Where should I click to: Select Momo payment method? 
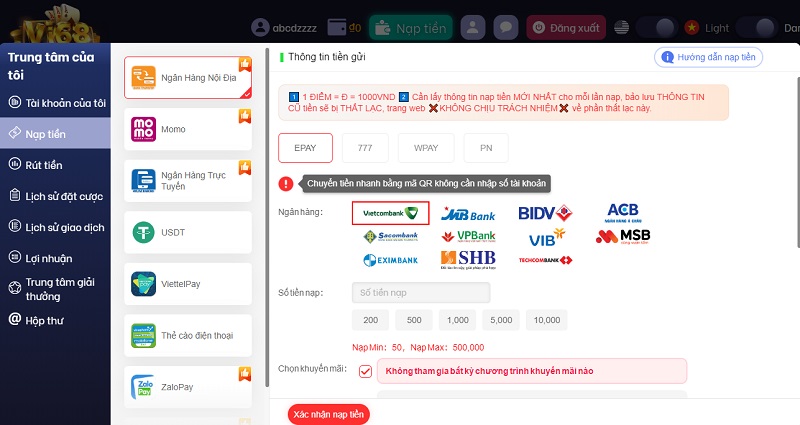[x=188, y=129]
